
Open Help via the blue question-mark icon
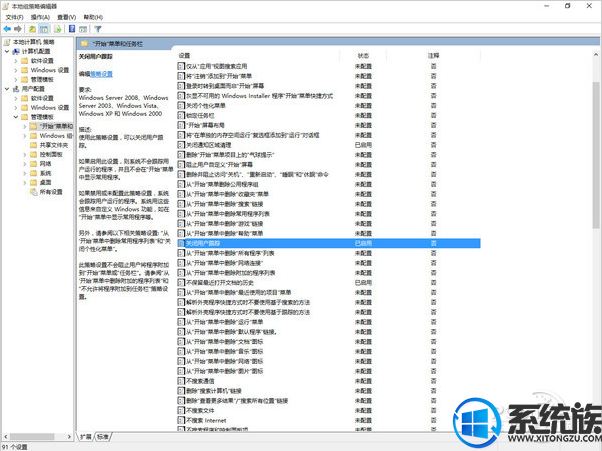point(72,29)
